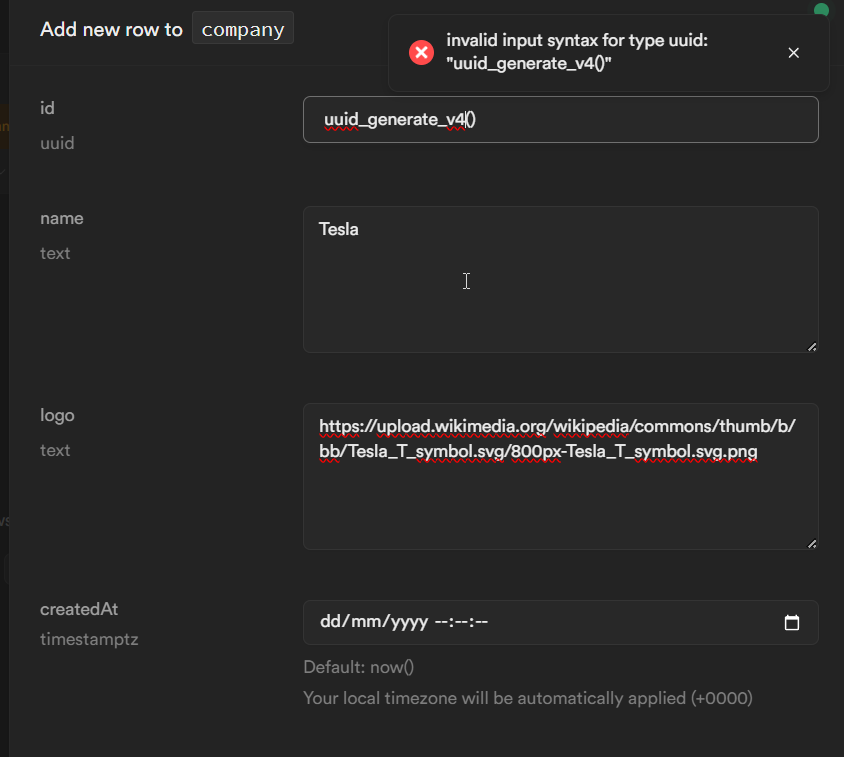Focus the id uuid input field
844x757 pixels.
(x=560, y=120)
